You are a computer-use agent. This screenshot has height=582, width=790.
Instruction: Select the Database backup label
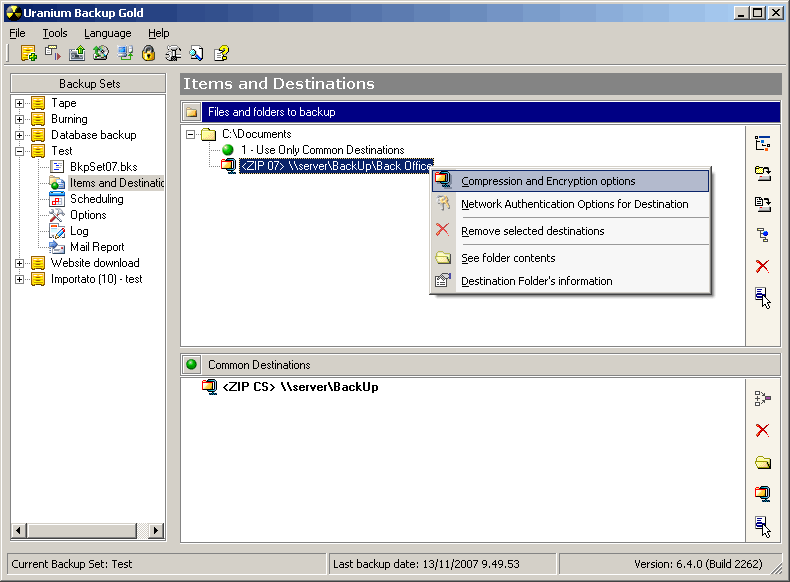[94, 135]
